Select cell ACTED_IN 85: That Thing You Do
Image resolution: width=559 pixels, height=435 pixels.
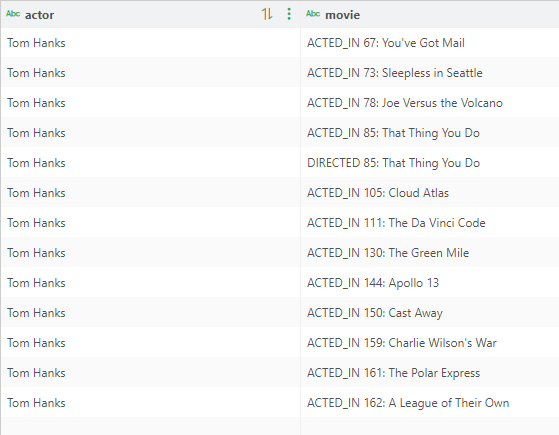(x=430, y=133)
